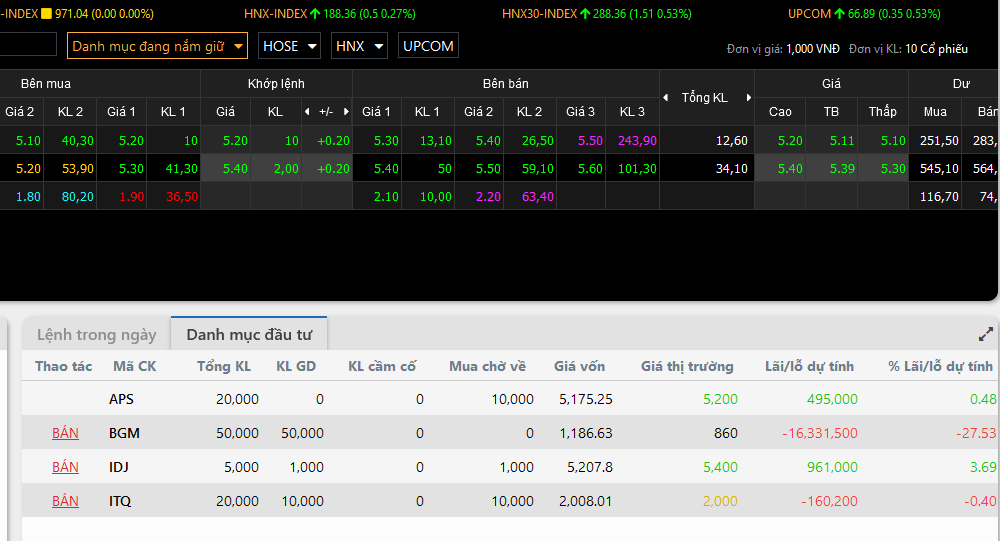Click the 495,000 profit value for APS

coord(832,399)
